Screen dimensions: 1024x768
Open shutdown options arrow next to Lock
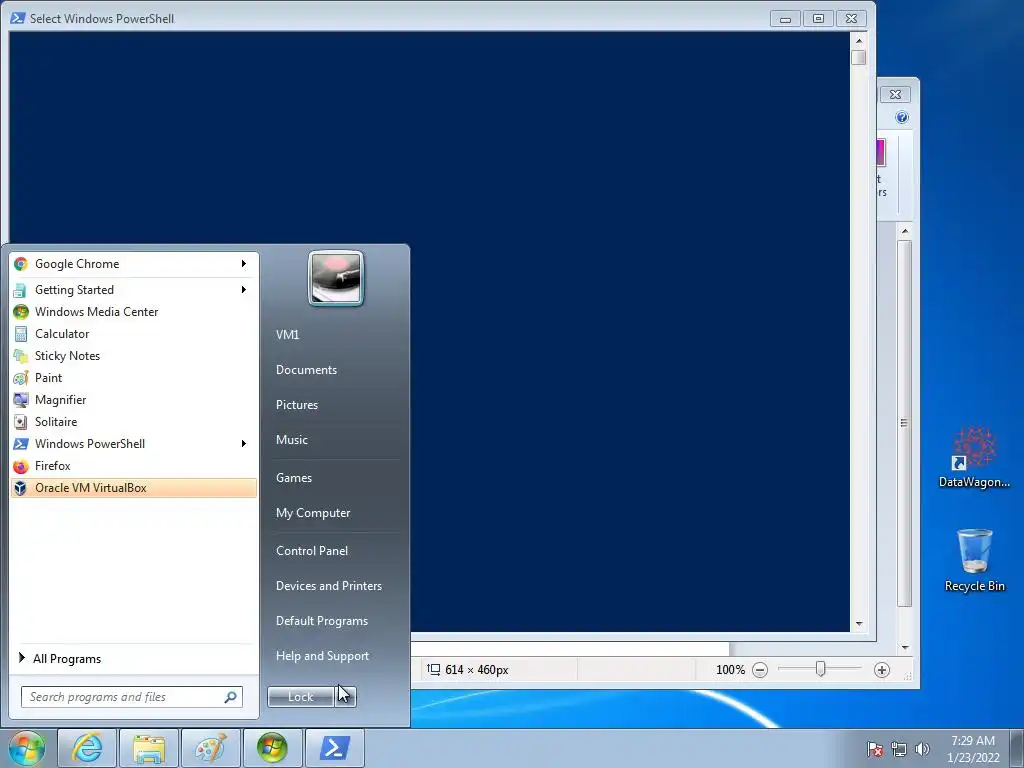346,696
